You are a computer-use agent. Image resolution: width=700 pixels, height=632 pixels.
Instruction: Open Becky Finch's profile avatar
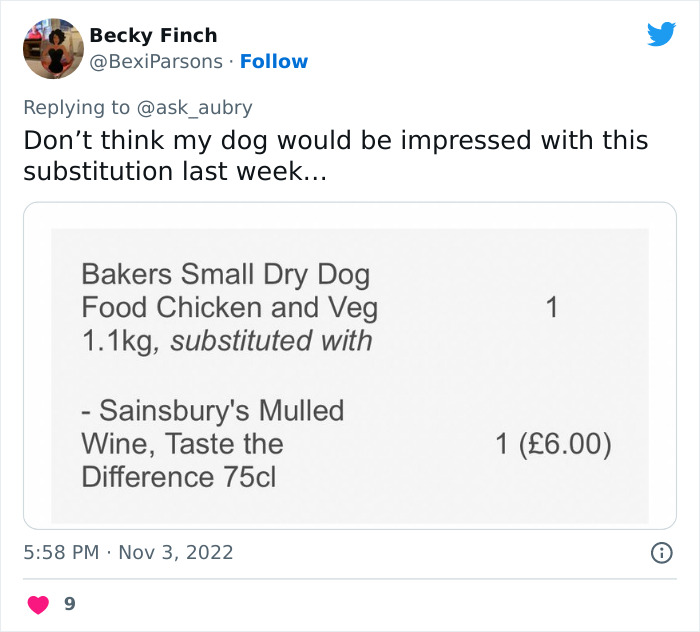[53, 48]
